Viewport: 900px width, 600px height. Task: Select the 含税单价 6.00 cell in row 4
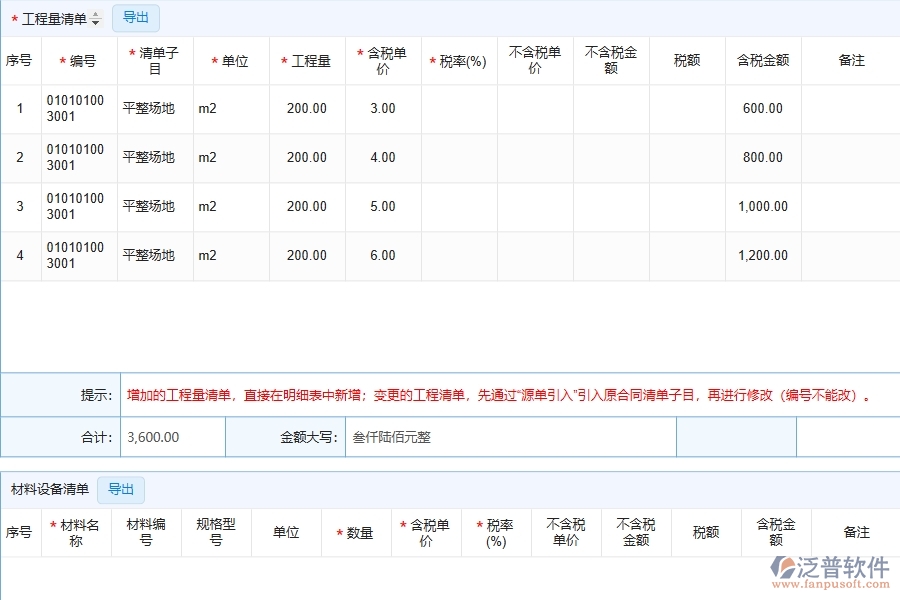382,255
